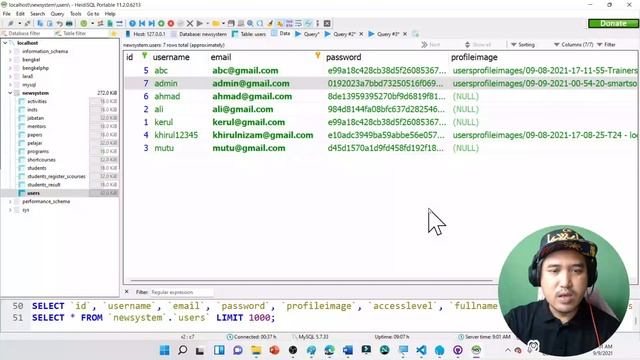Open the Help menu
The height and width of the screenshot is (360, 640).
pos(110,13)
